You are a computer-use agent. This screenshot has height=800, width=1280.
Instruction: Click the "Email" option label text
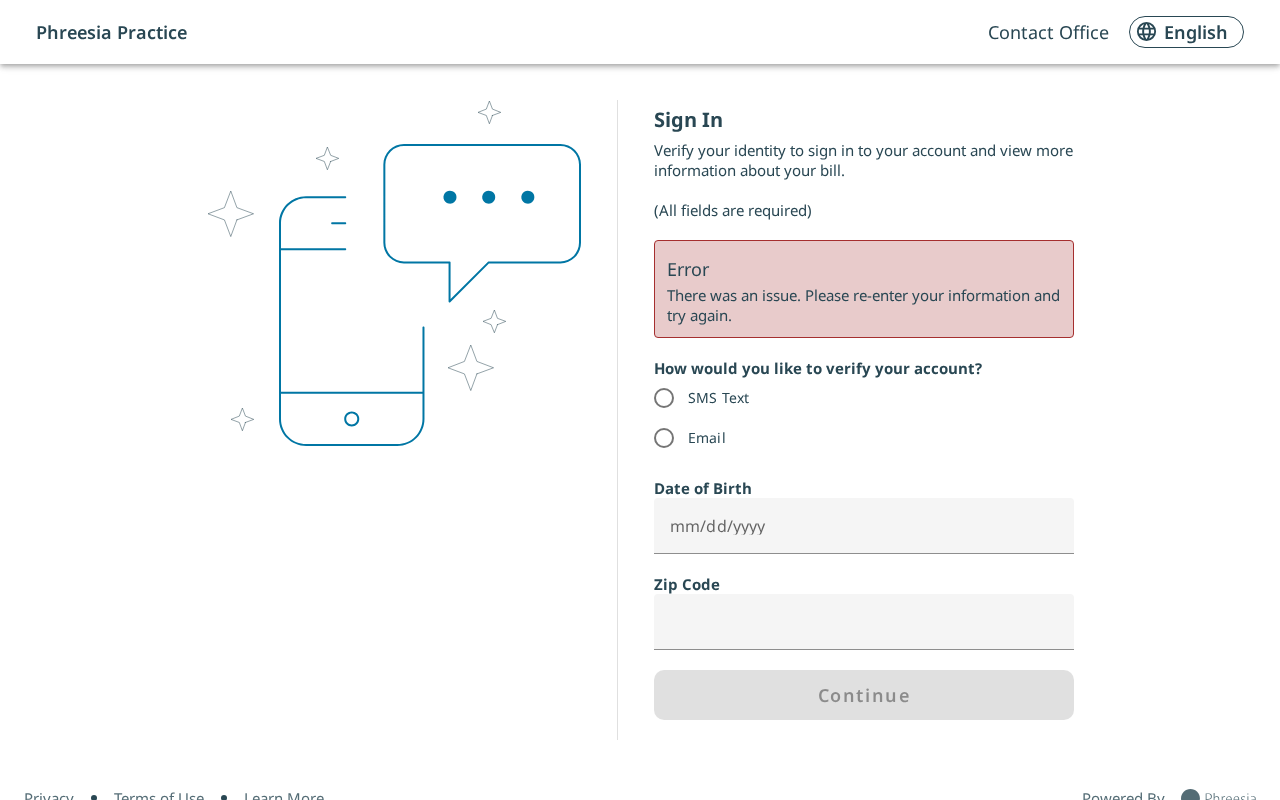pyautogui.click(x=706, y=438)
